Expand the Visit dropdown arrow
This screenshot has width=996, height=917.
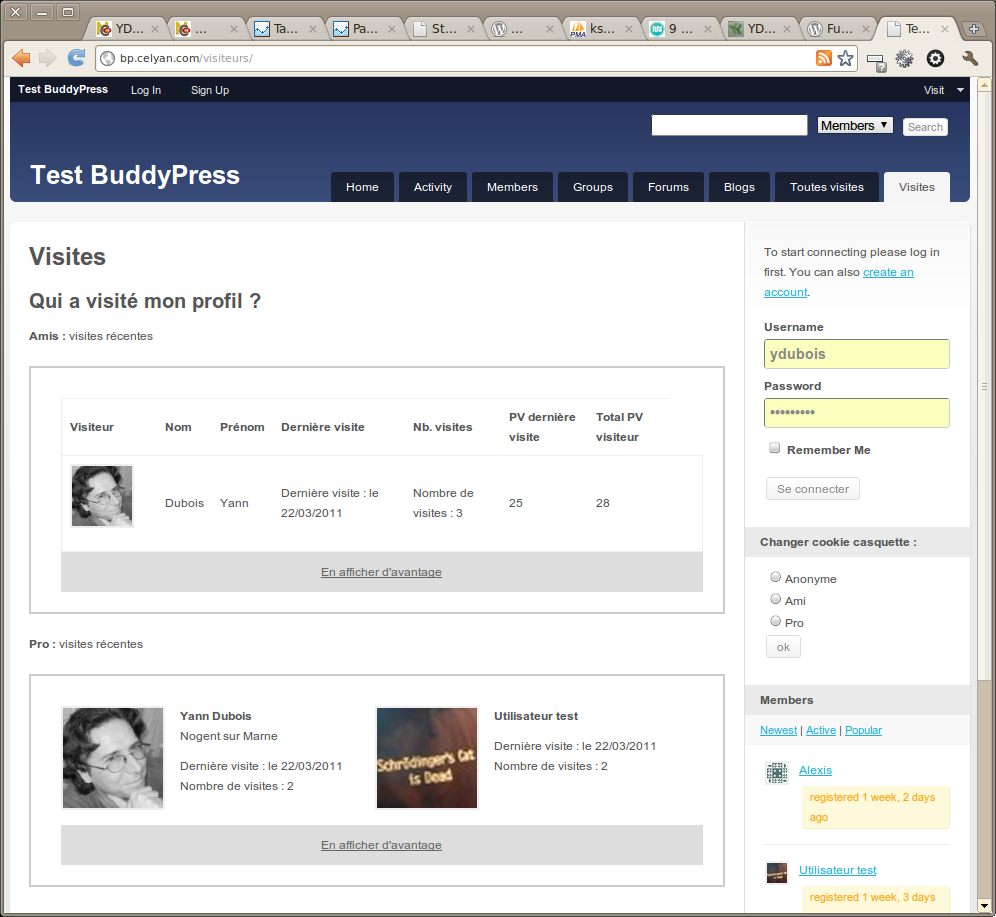click(960, 90)
